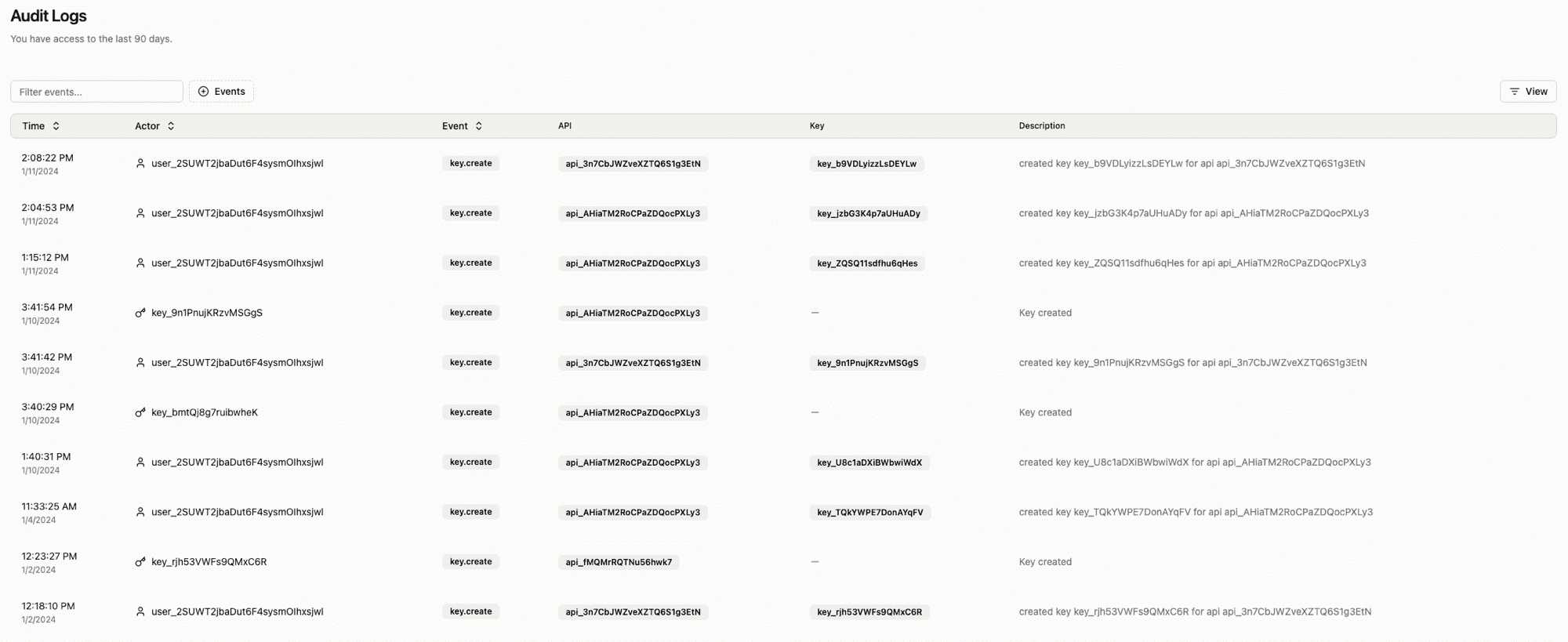Click user icon in the 2:08:22 PM row
The width and height of the screenshot is (1568, 642).
[x=140, y=164]
